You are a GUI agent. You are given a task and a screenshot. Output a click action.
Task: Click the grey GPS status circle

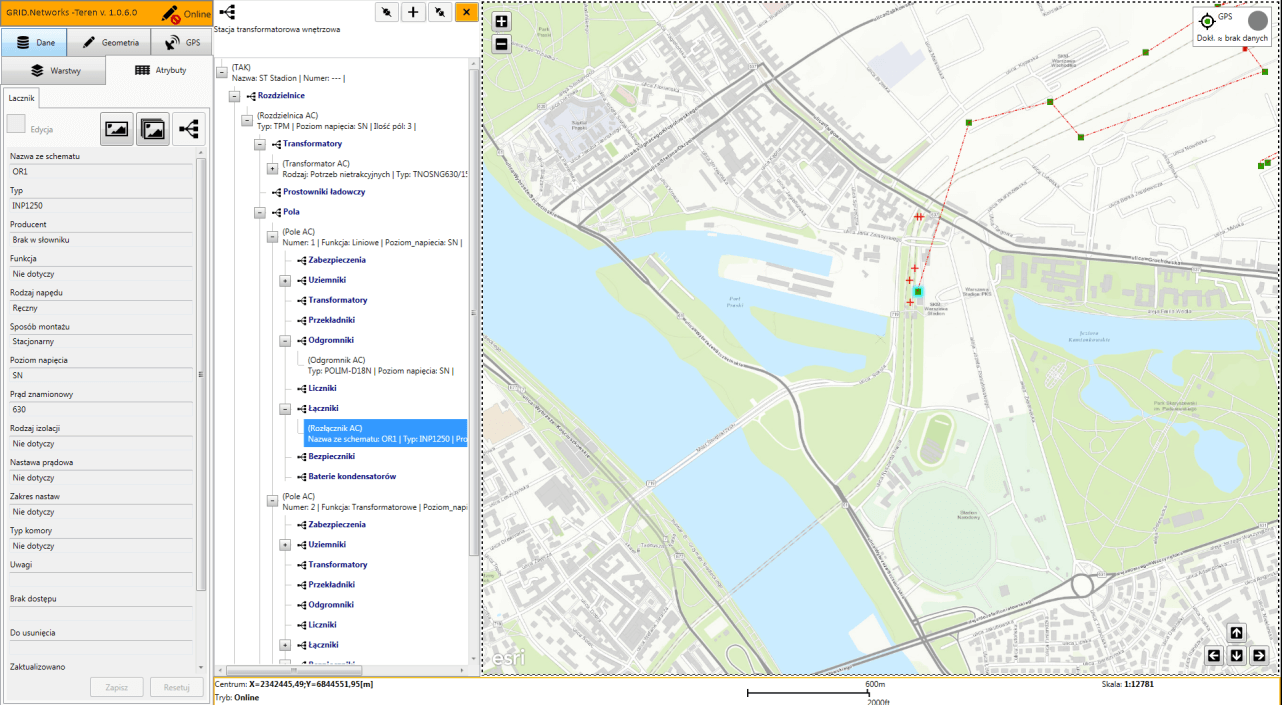coord(1258,21)
